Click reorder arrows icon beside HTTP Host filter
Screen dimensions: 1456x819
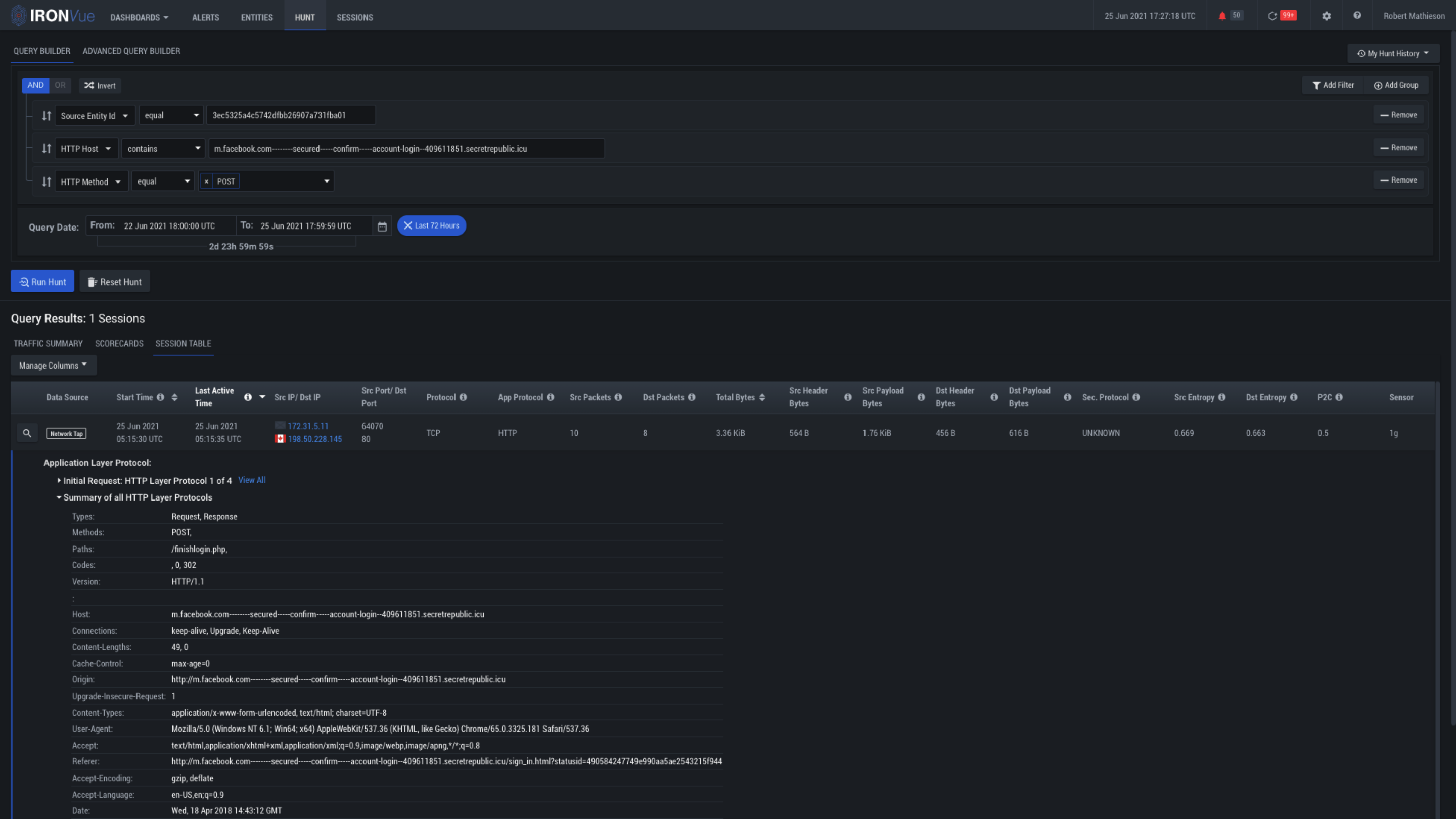coord(47,149)
